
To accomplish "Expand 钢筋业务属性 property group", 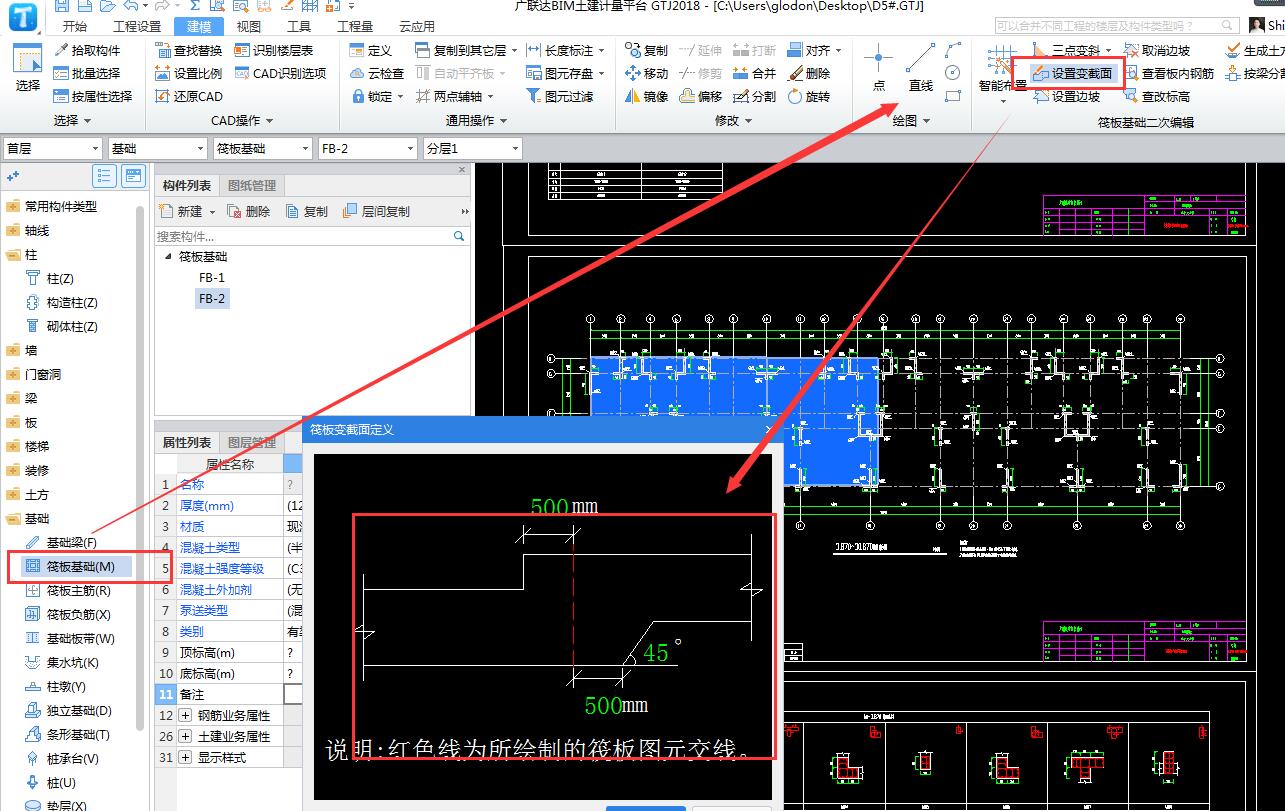I will pos(186,715).
